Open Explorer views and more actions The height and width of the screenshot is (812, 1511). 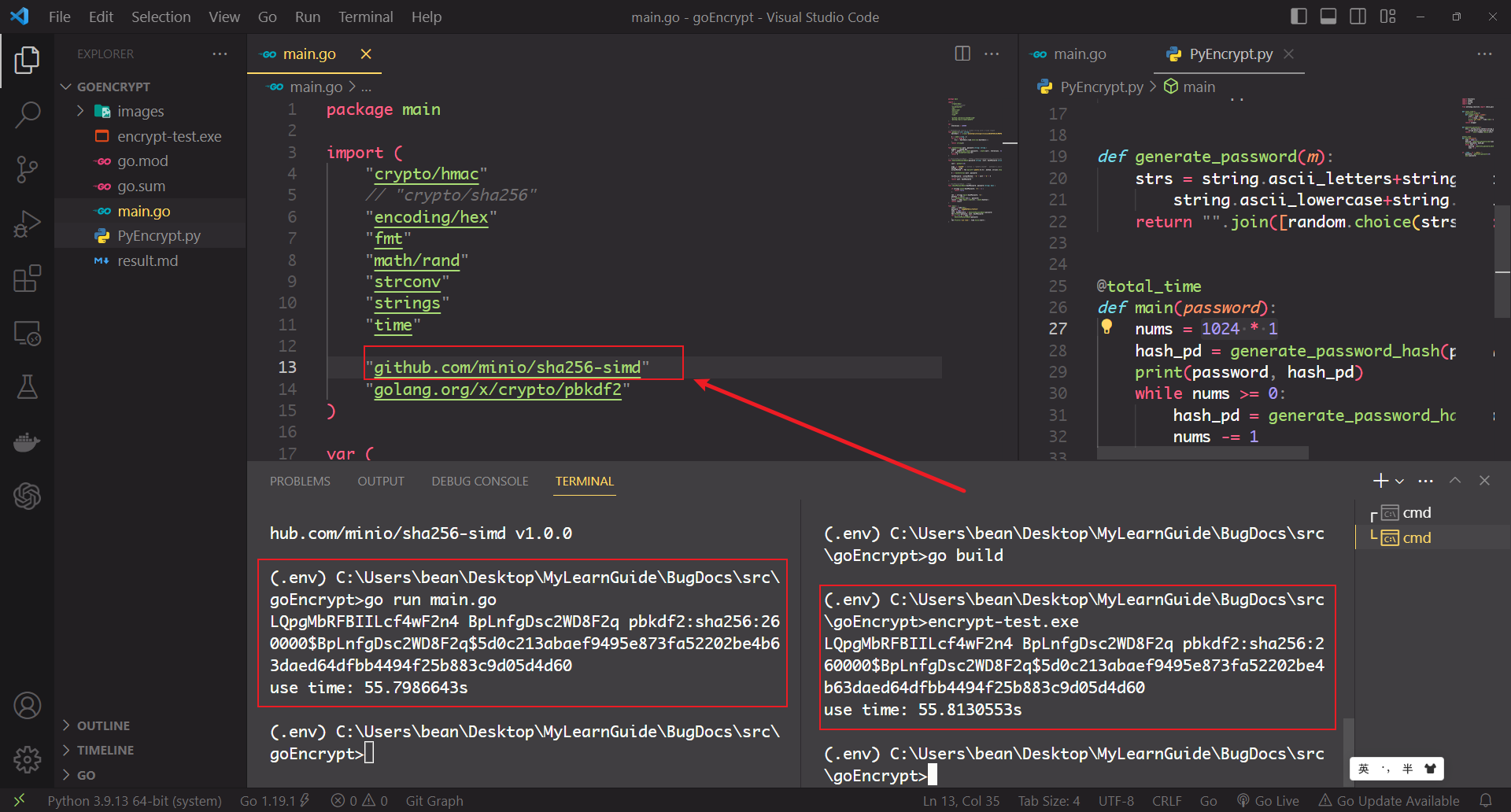(x=220, y=54)
